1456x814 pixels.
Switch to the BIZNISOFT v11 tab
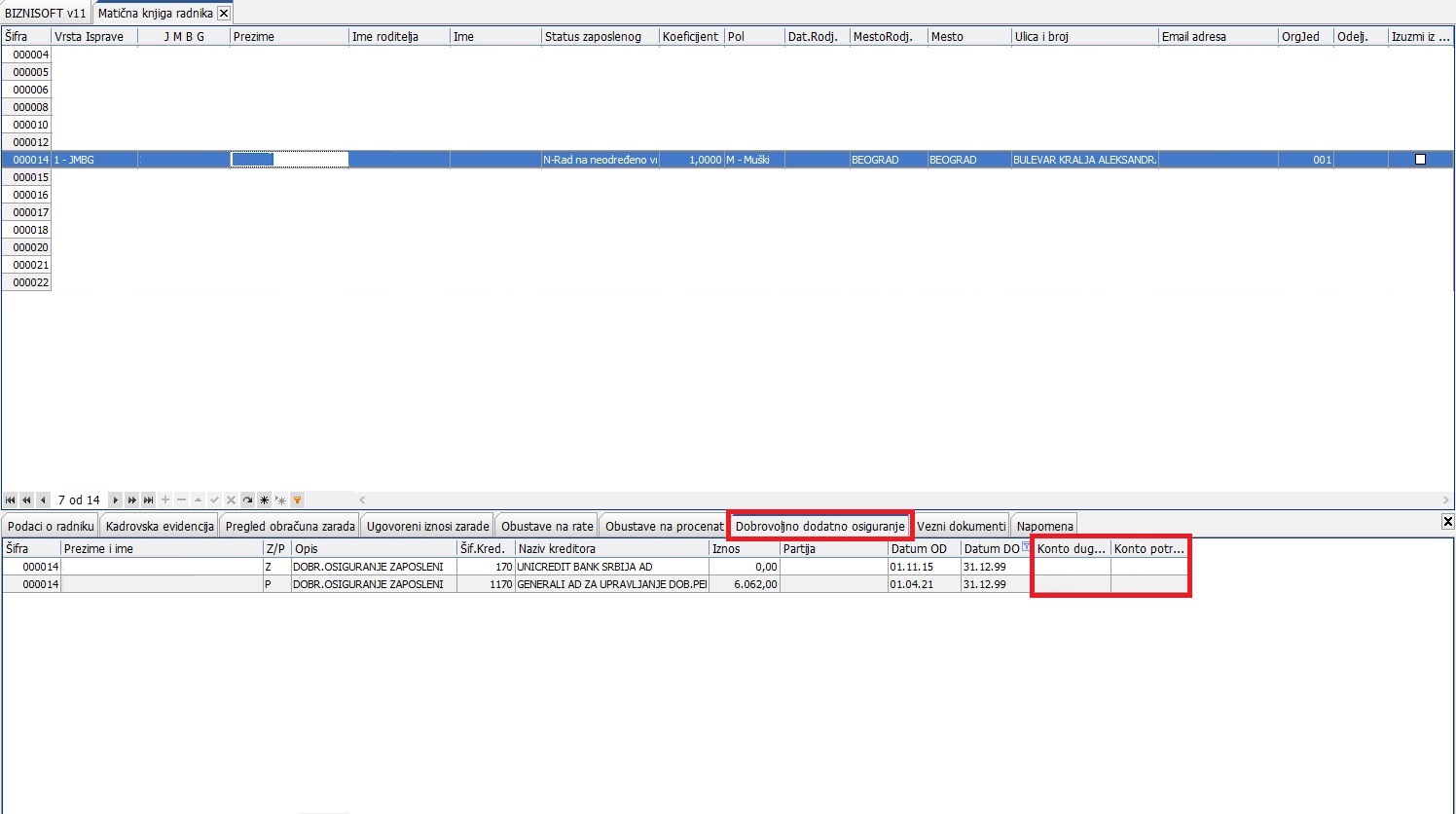[x=45, y=13]
